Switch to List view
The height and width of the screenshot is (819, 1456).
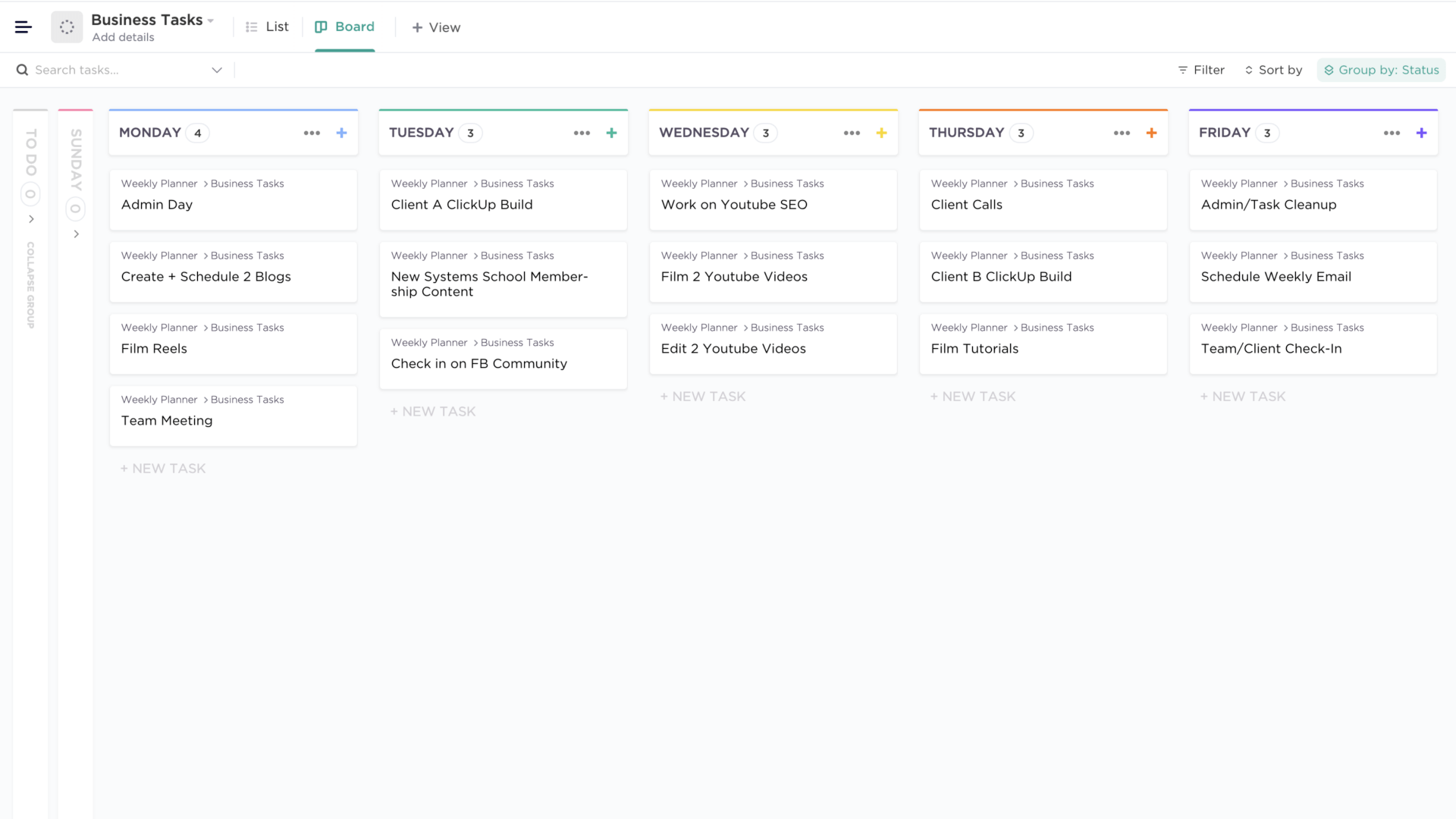click(268, 27)
